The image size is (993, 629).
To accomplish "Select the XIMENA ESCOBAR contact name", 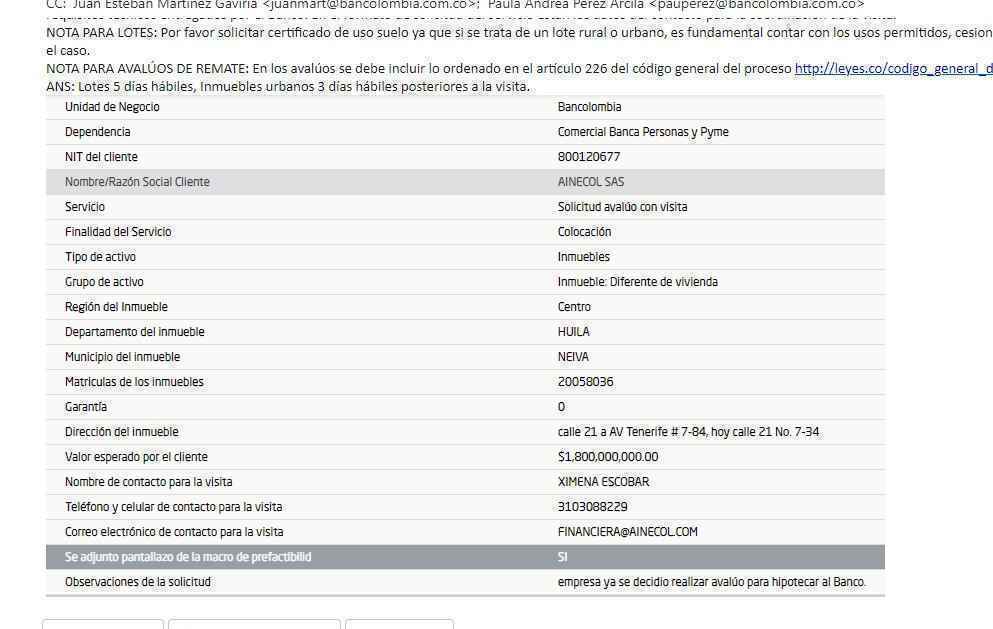I will (x=603, y=482).
